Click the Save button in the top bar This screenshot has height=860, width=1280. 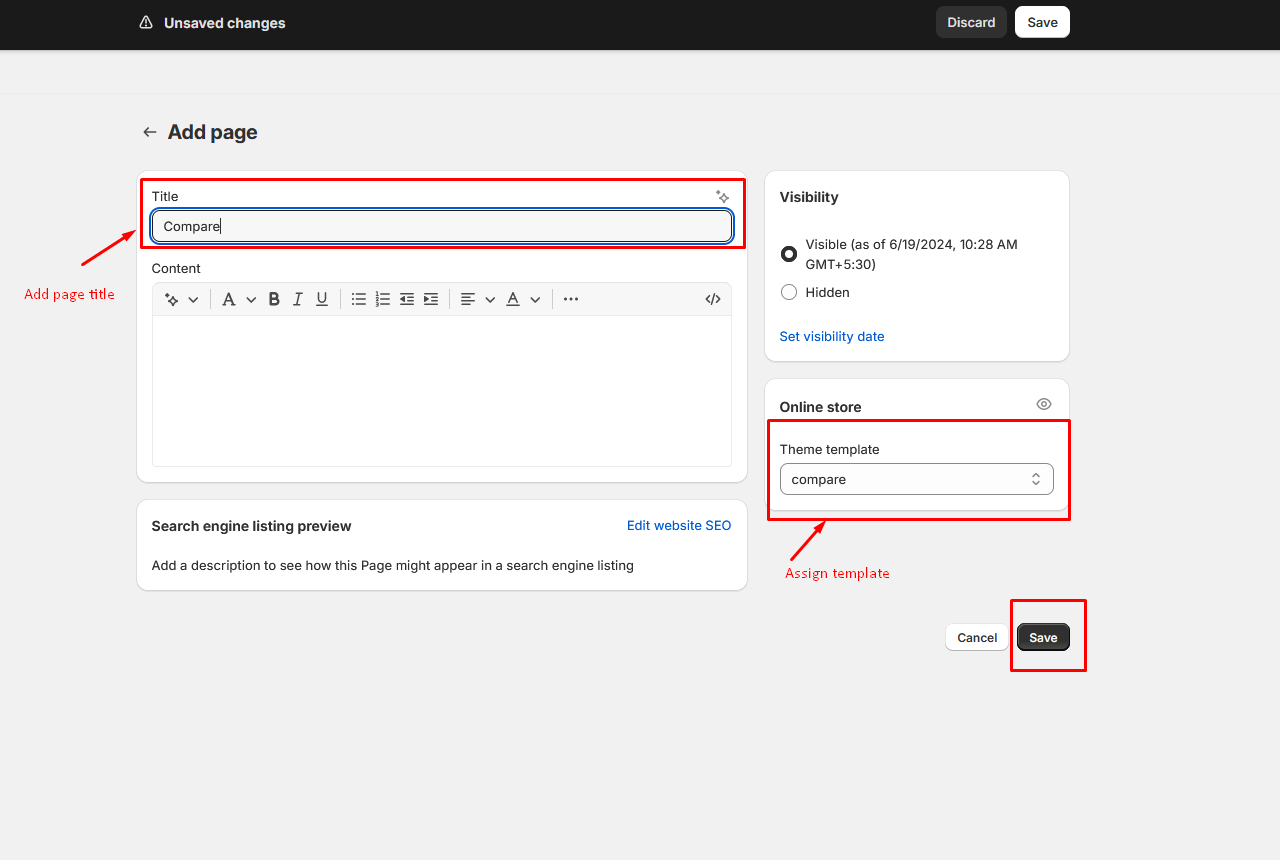1042,22
